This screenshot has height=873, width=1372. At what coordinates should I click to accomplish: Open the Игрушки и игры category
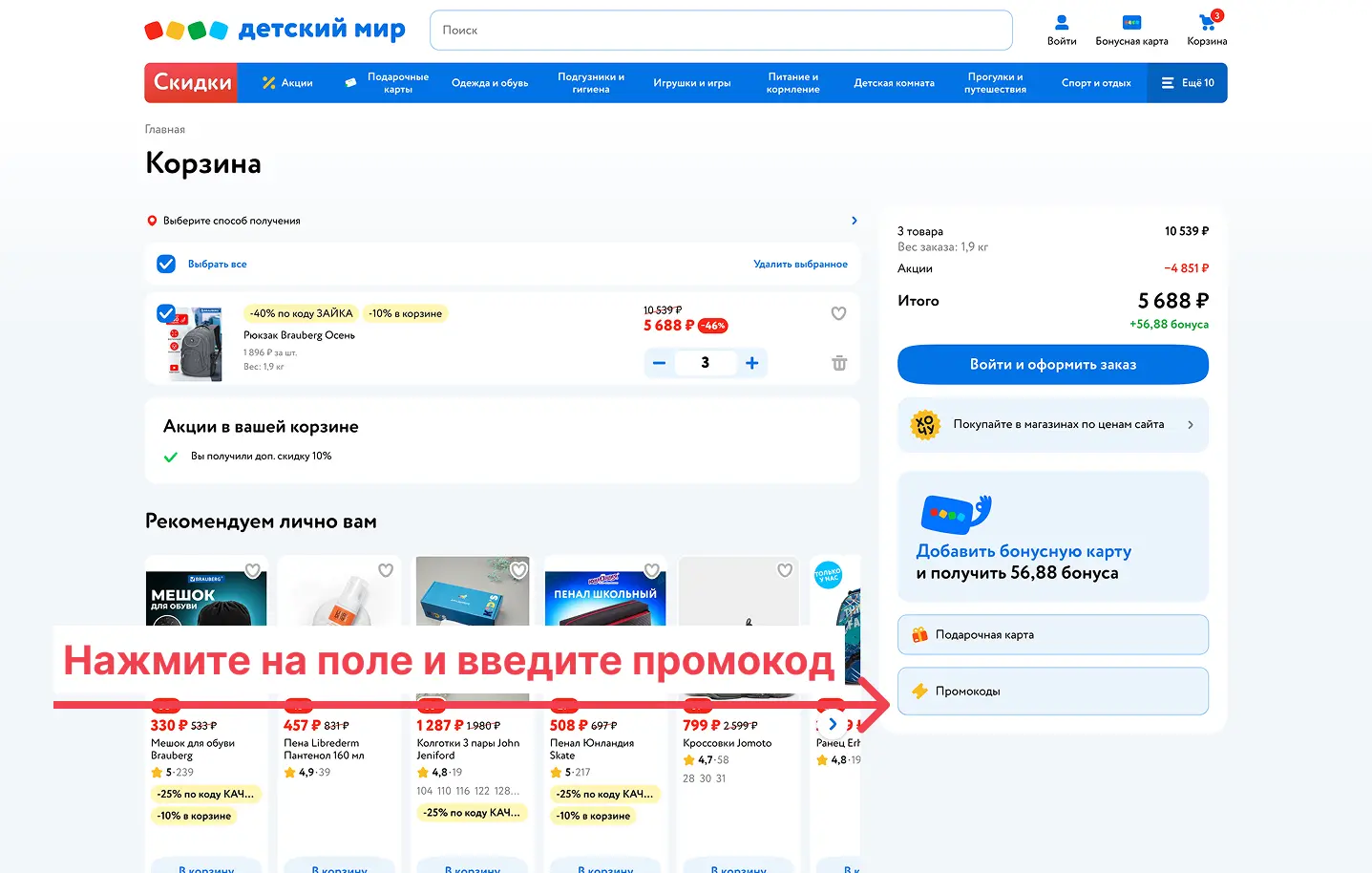pos(691,83)
